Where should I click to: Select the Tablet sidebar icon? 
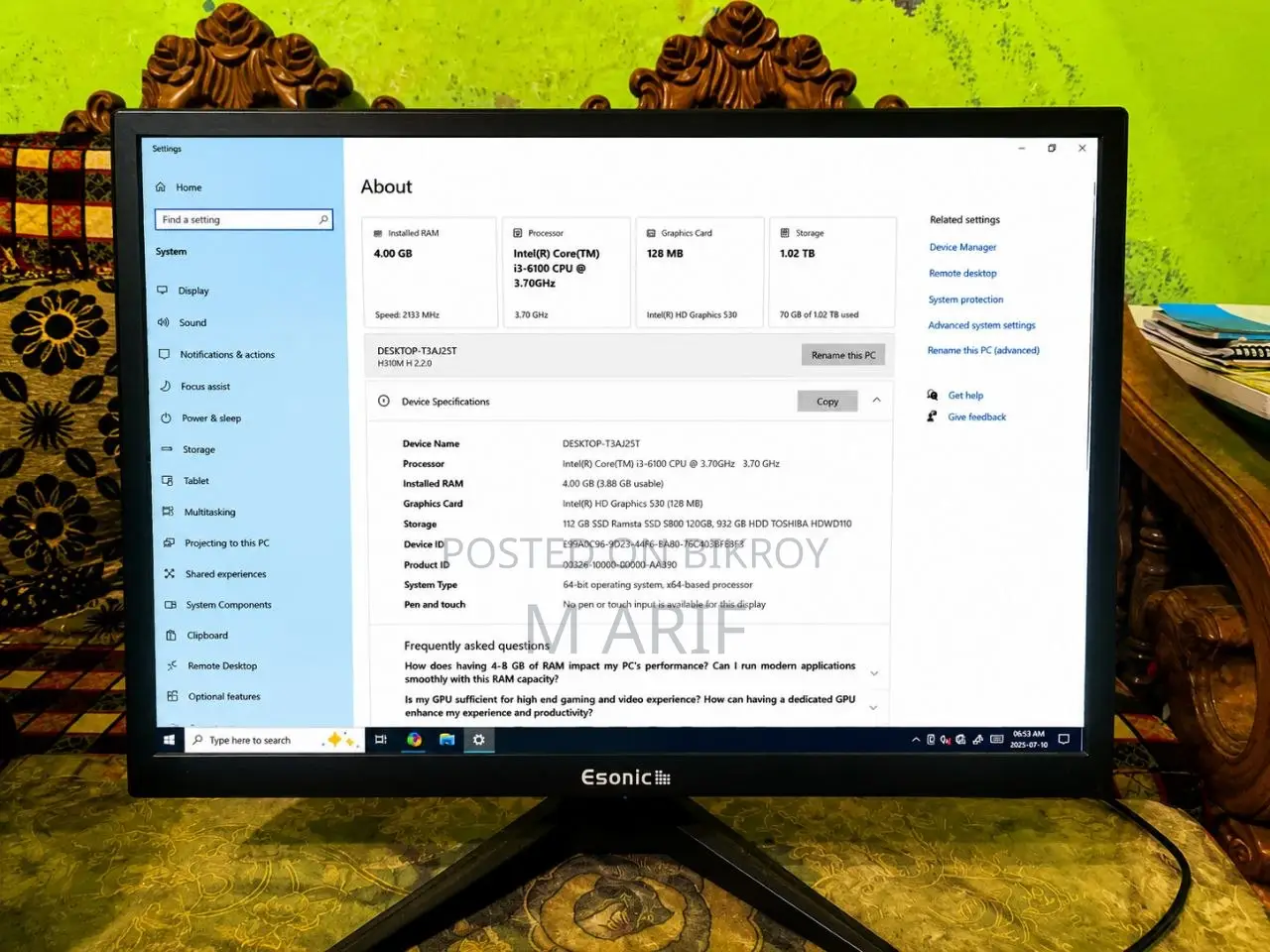tap(167, 481)
